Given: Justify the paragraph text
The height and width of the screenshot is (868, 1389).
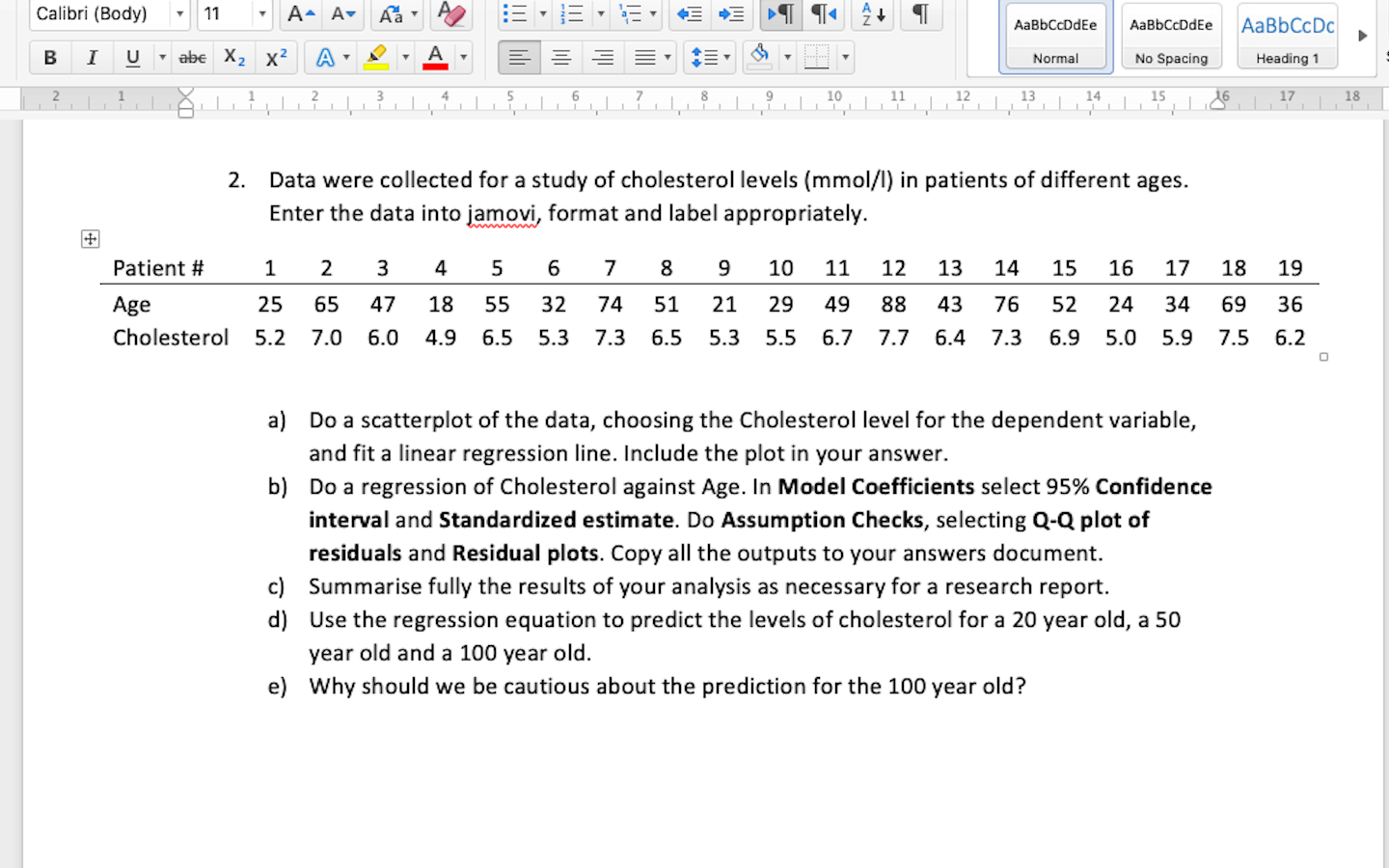Looking at the screenshot, I should [x=645, y=58].
